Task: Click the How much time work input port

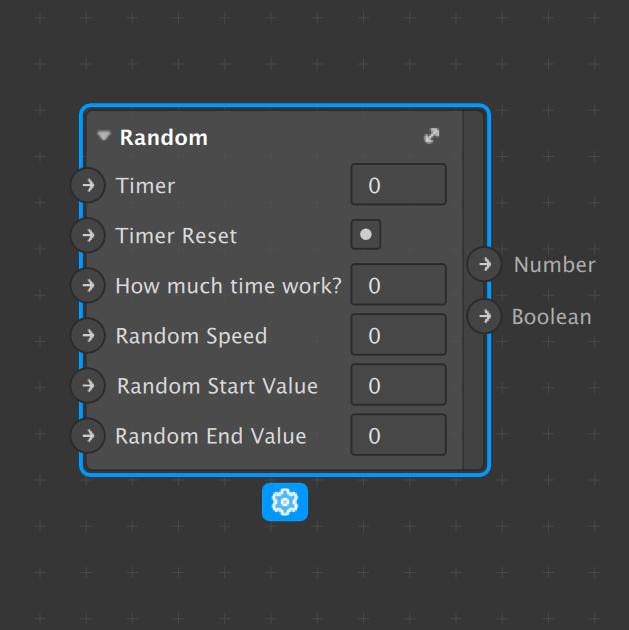Action: pyautogui.click(x=88, y=285)
